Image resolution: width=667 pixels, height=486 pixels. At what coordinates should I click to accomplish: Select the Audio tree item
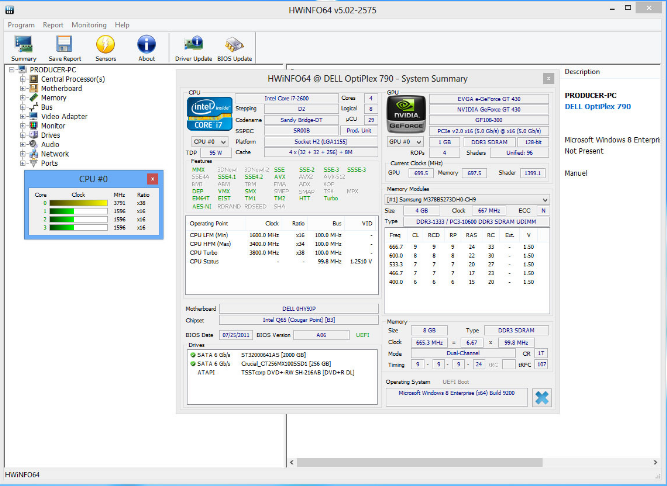50,145
